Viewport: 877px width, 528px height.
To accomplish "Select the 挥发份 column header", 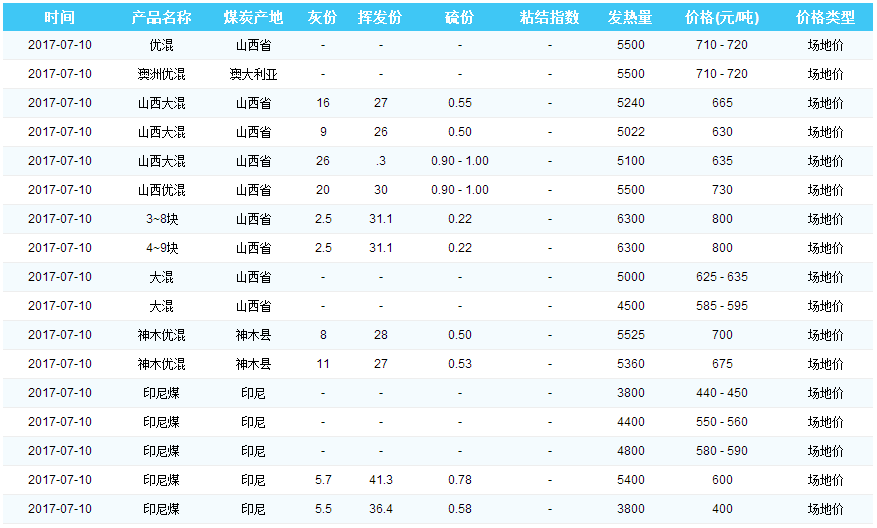I will [380, 18].
